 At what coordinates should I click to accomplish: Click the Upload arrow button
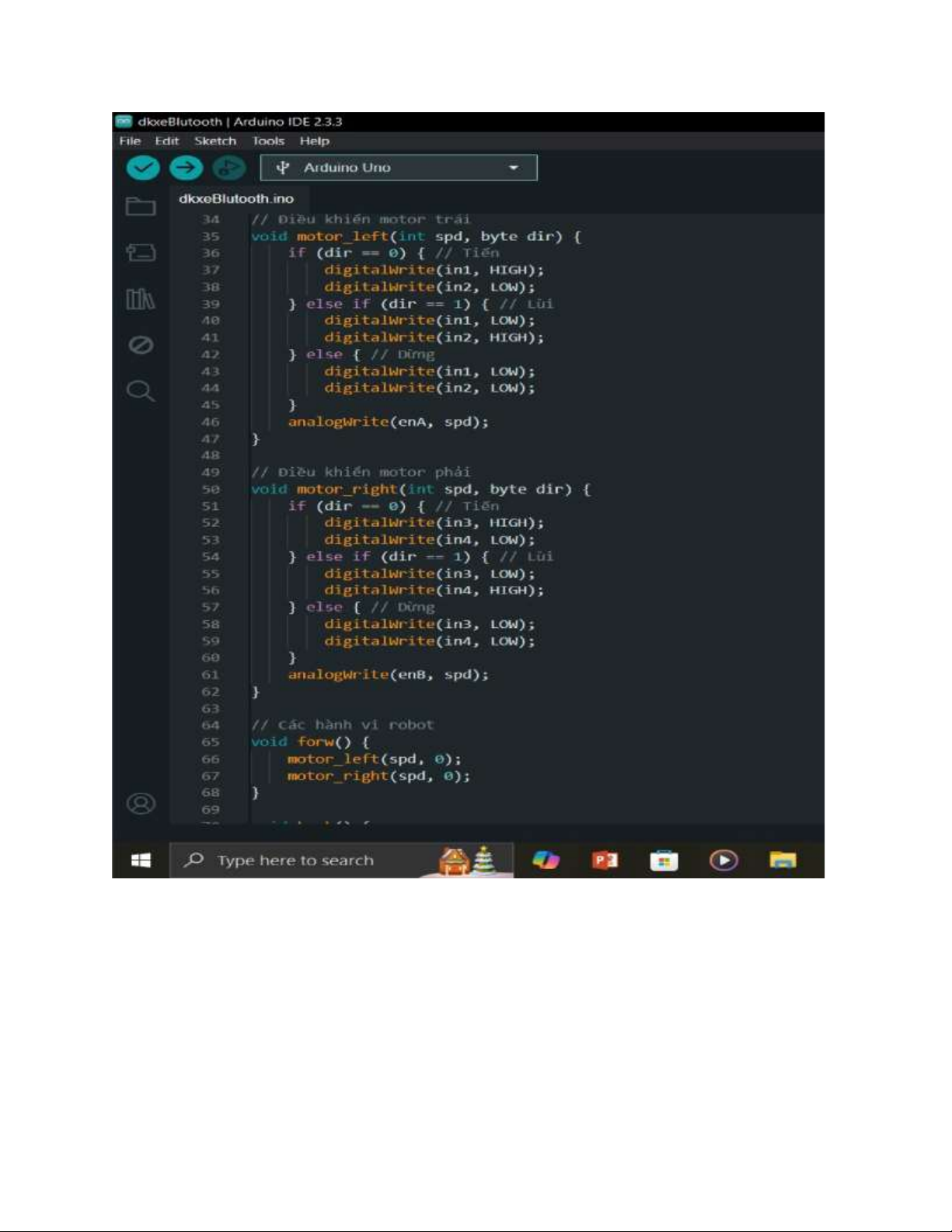186,168
